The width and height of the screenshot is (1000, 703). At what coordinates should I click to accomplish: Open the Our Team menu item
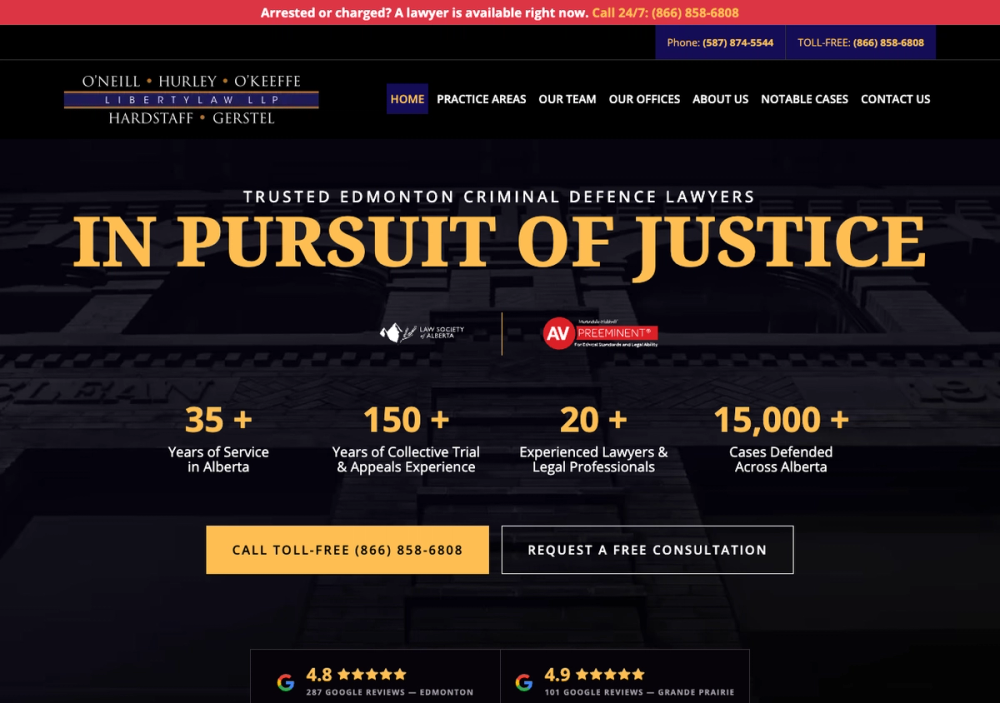pyautogui.click(x=567, y=99)
